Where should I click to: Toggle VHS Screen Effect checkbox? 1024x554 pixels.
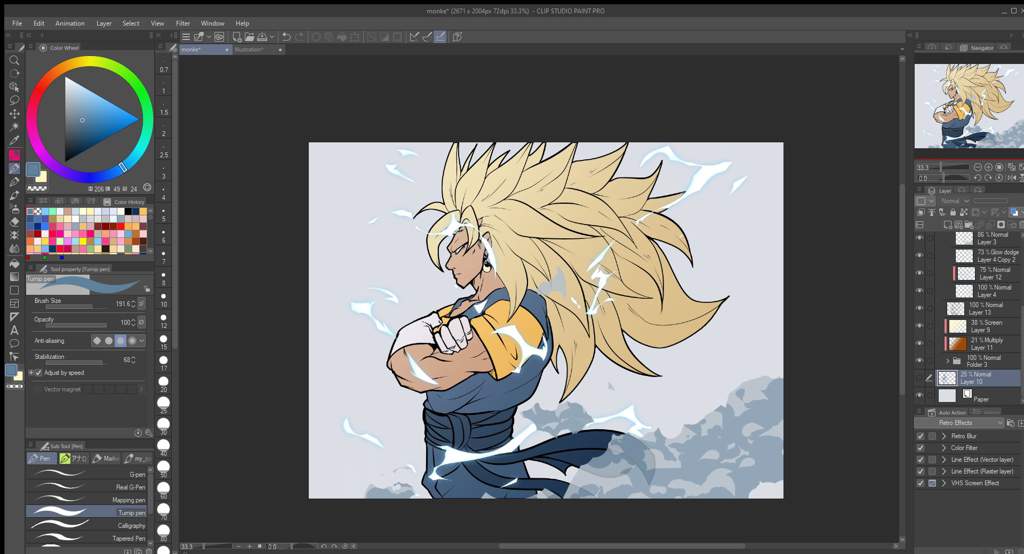click(920, 483)
